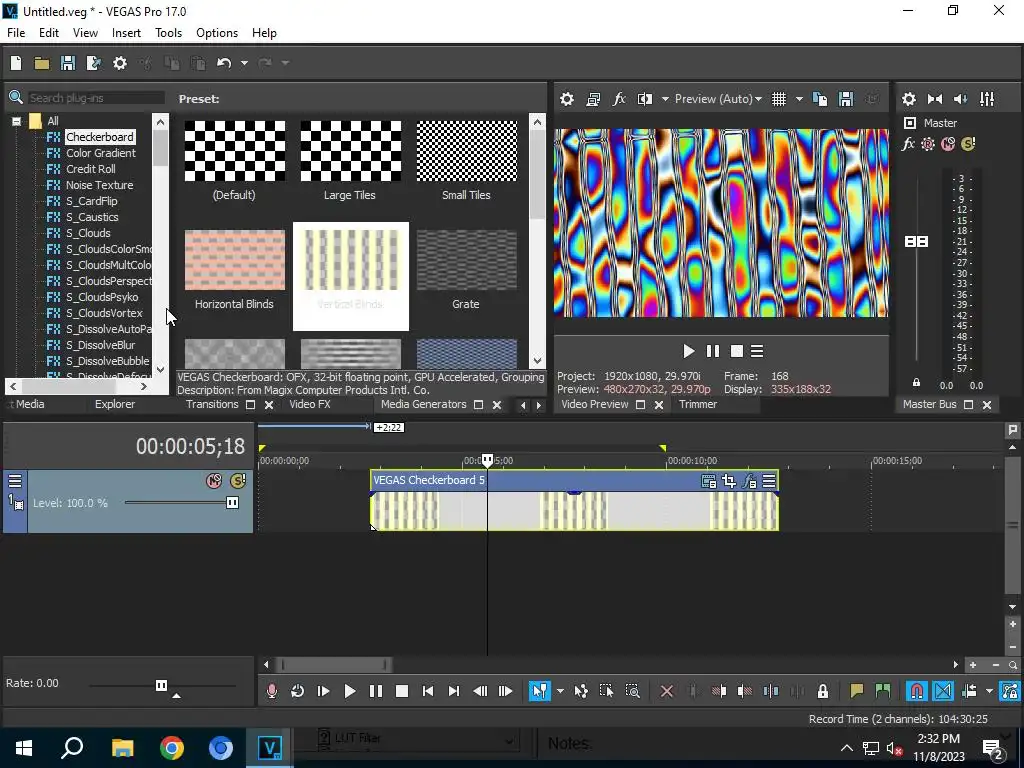Mute the Master bus

click(x=948, y=144)
